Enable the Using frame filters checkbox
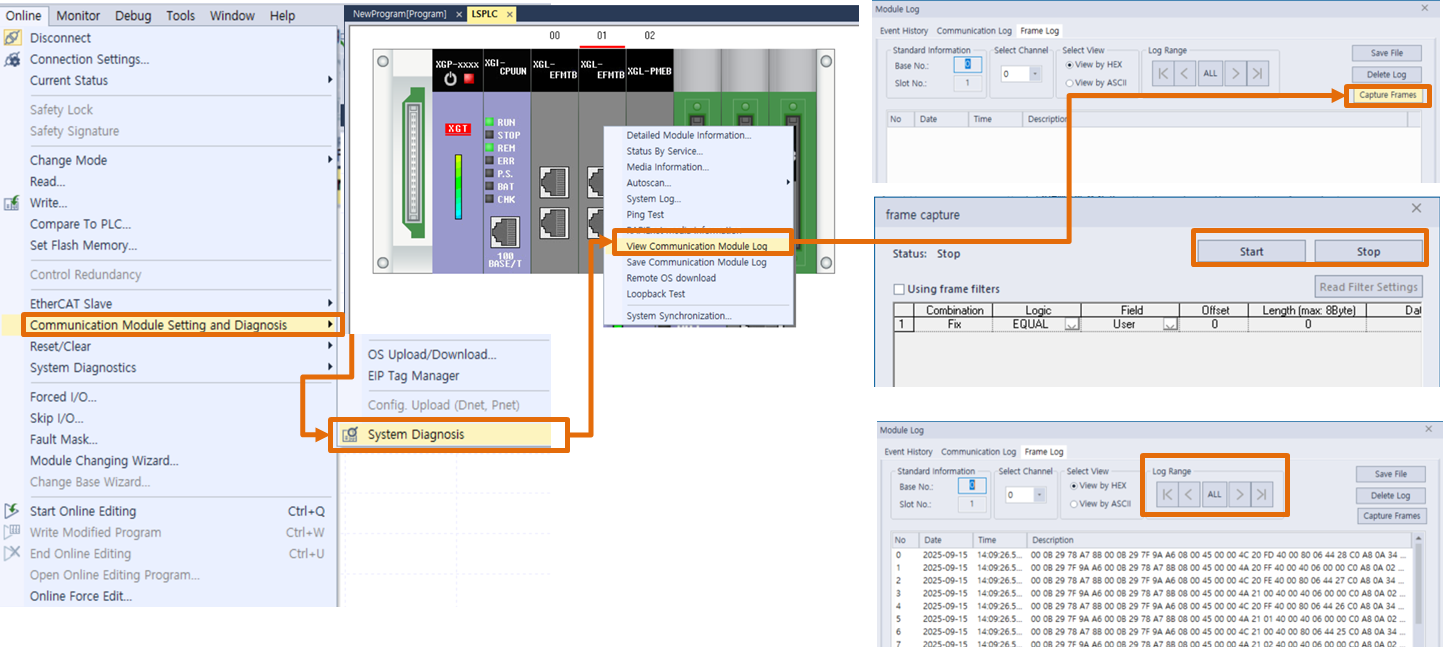This screenshot has width=1443, height=647. [898, 289]
